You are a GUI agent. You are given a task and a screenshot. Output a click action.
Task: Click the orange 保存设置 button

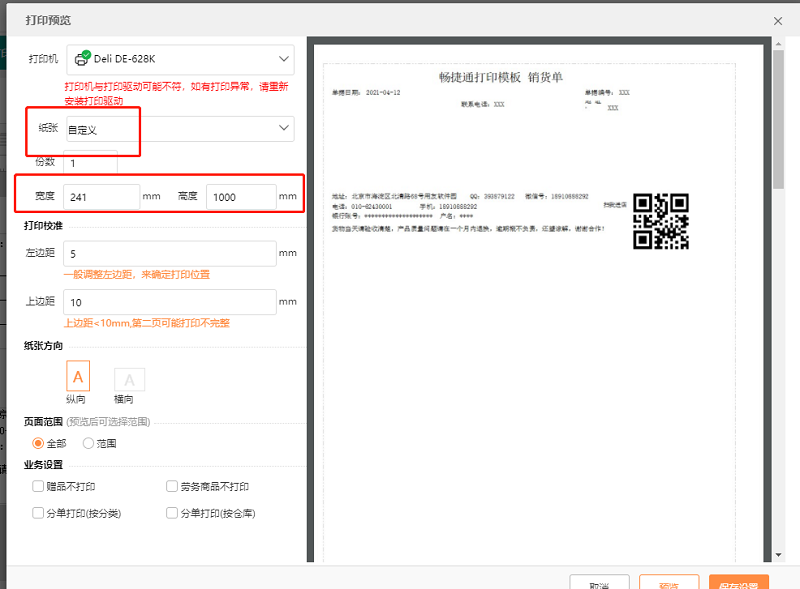click(739, 582)
